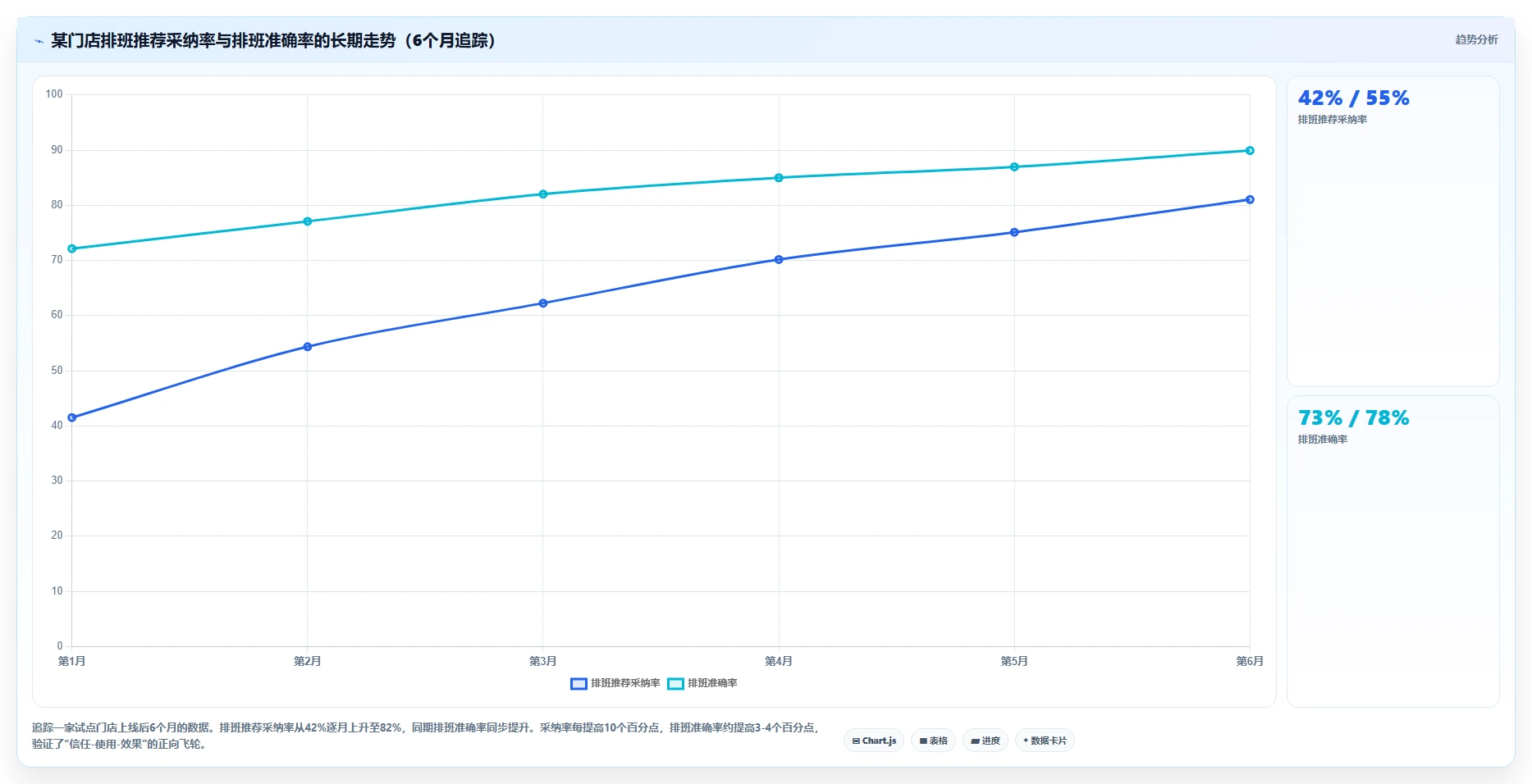The width and height of the screenshot is (1532, 784).
Task: Click the accuracy point for 第6月
Action: pyautogui.click(x=1250, y=151)
